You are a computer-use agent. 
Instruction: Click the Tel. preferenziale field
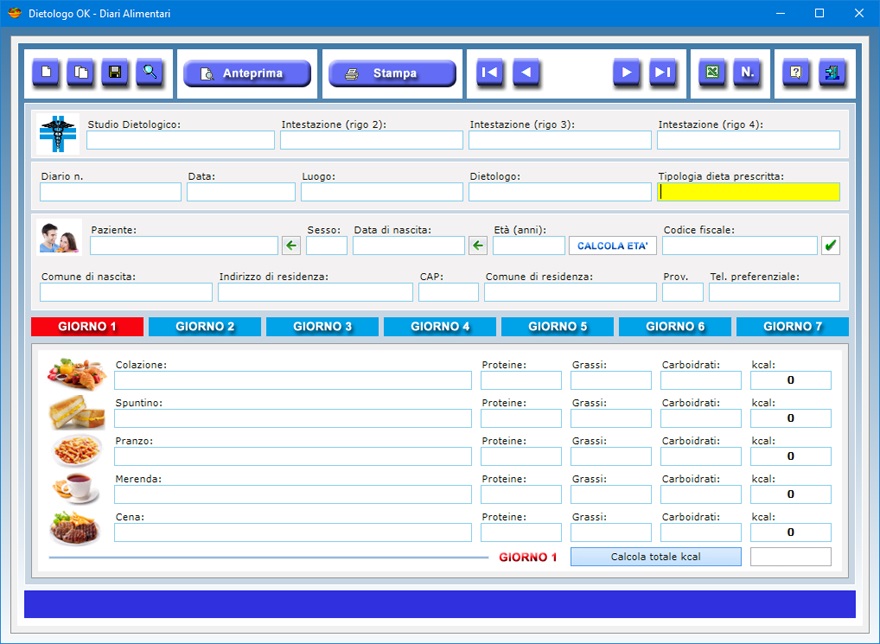coord(774,293)
